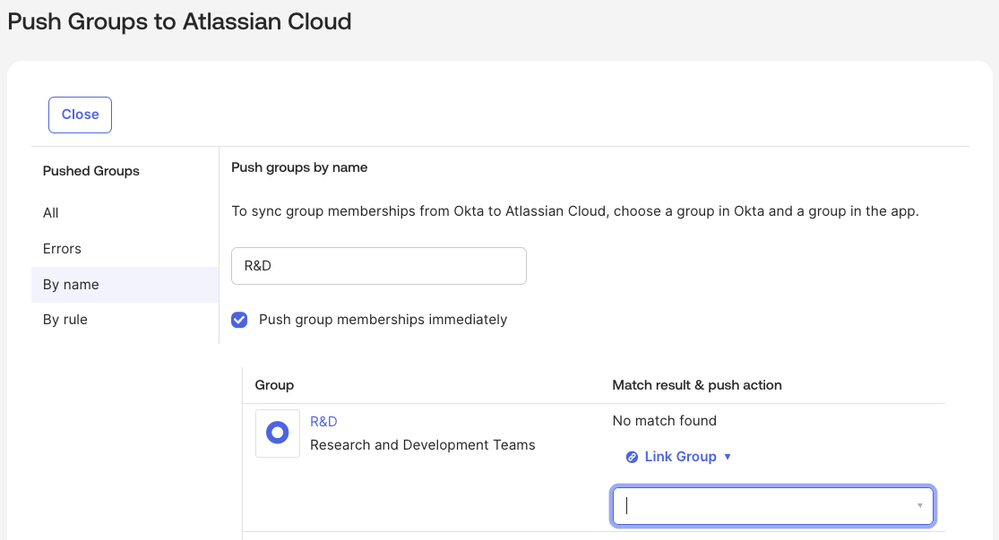Show All pushed groups
Viewport: 999px width, 540px height.
pos(51,213)
